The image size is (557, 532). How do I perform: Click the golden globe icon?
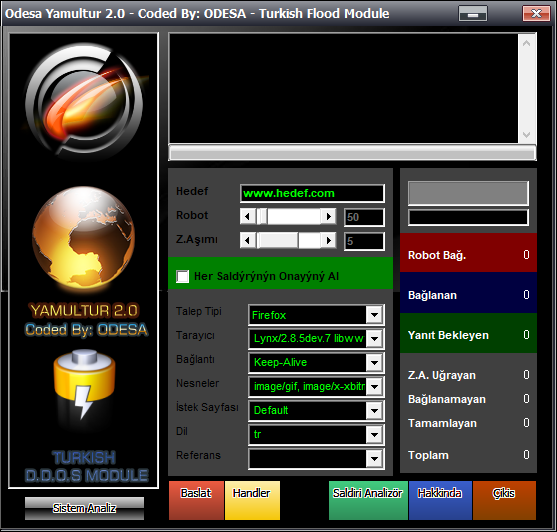click(x=83, y=237)
